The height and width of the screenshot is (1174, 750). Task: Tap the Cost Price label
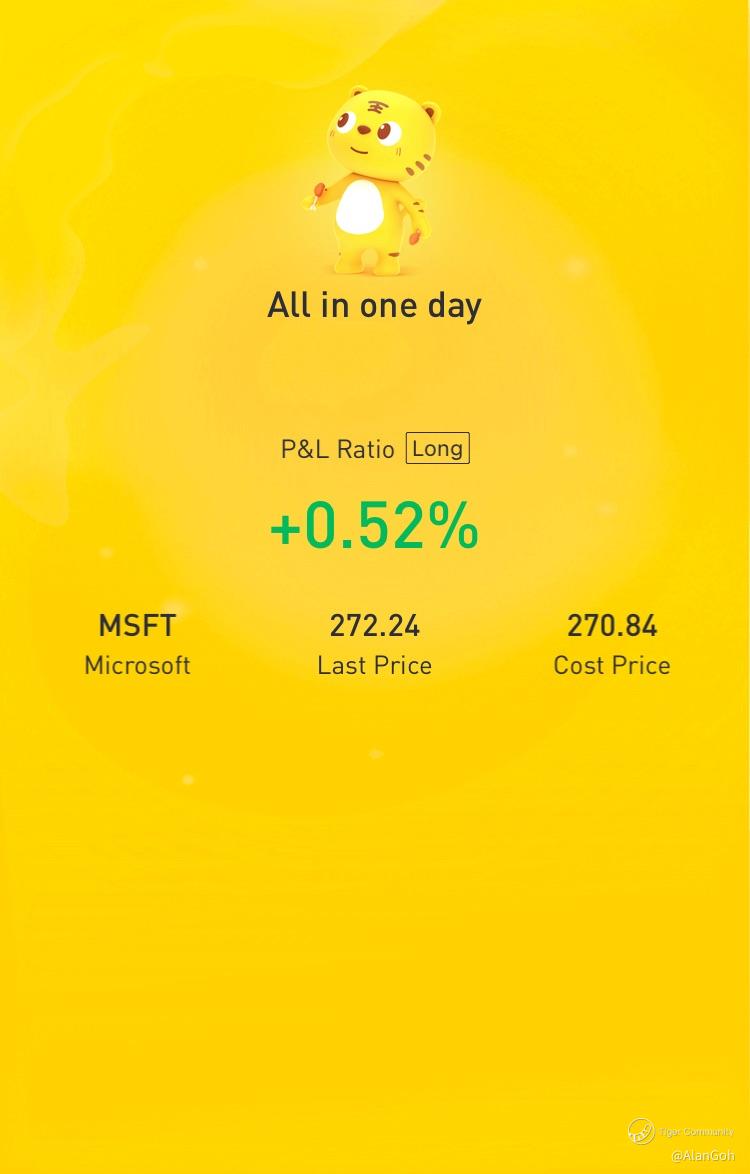pos(612,665)
